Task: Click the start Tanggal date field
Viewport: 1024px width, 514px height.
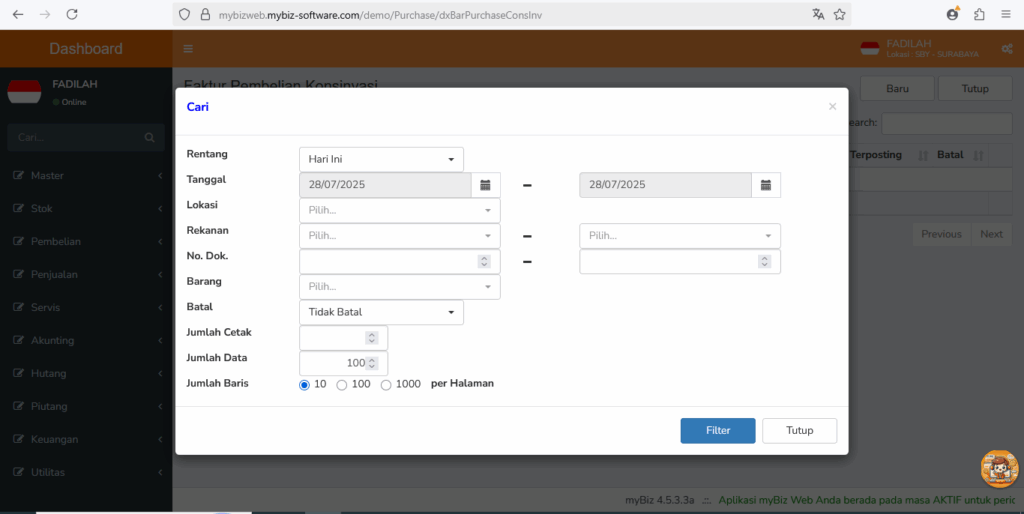Action: (x=385, y=185)
